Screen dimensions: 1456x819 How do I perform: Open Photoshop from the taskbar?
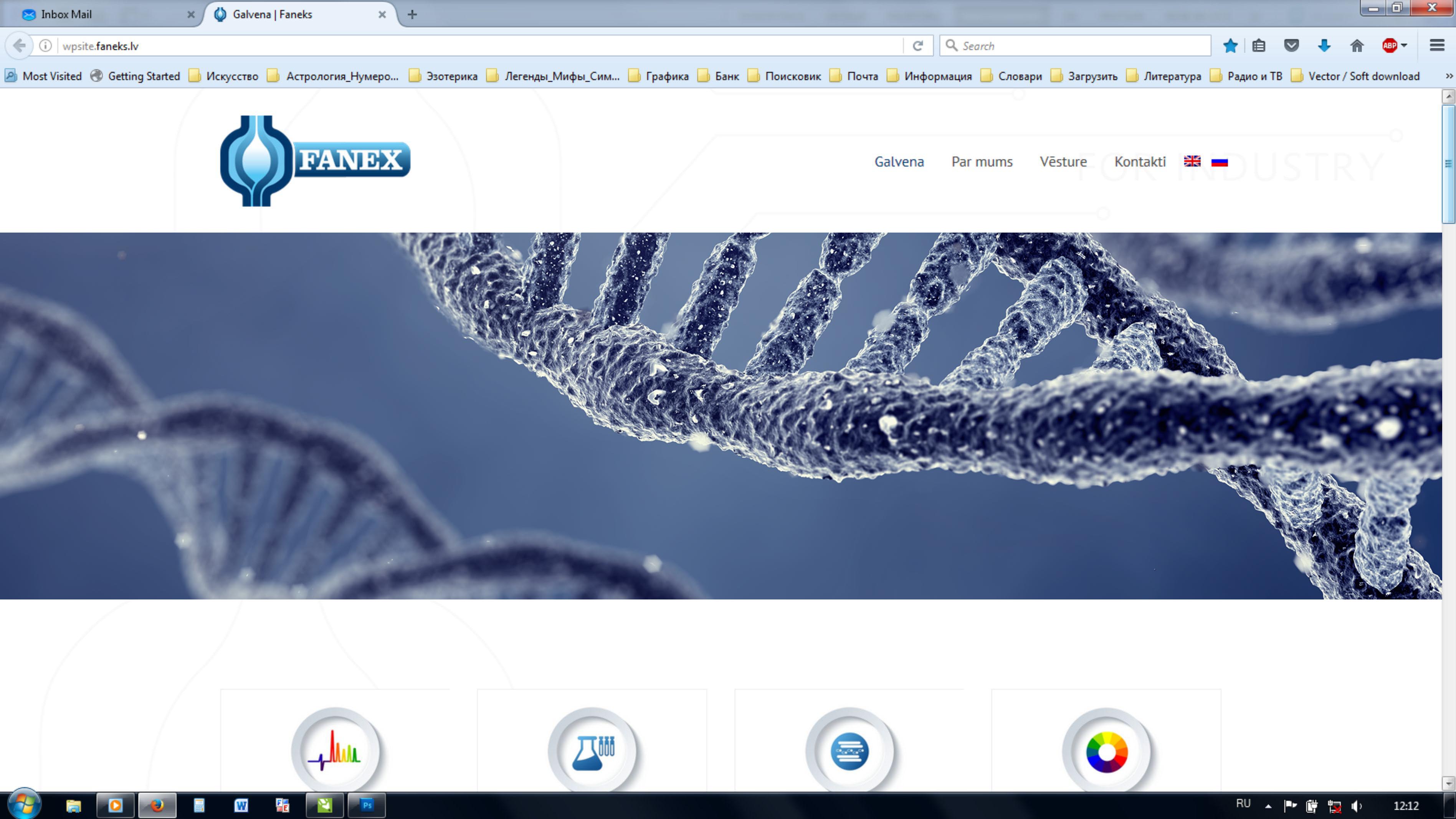click(367, 806)
